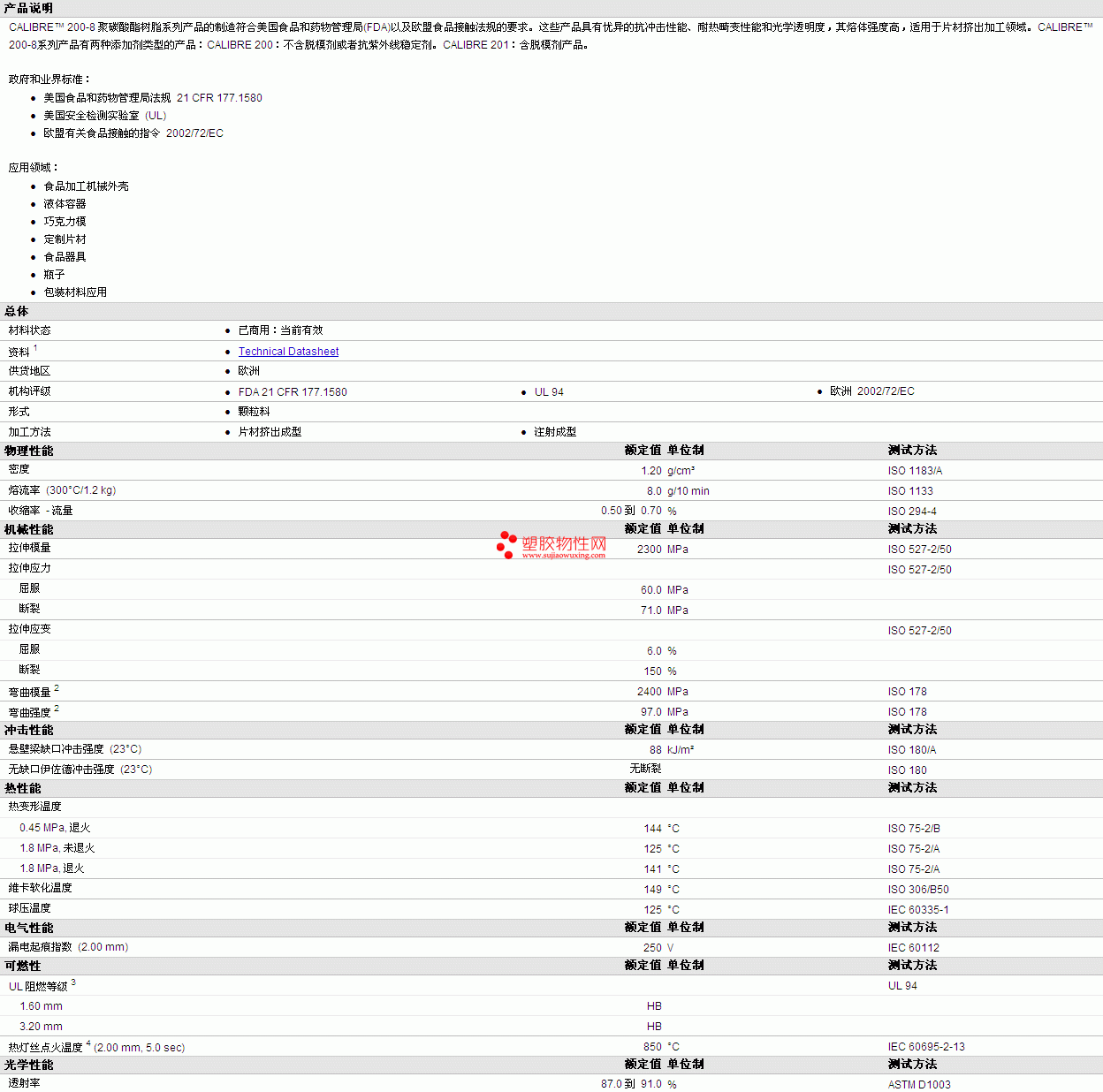Click the melt flow rate value 8.0
1103x1092 pixels.
coord(654,491)
